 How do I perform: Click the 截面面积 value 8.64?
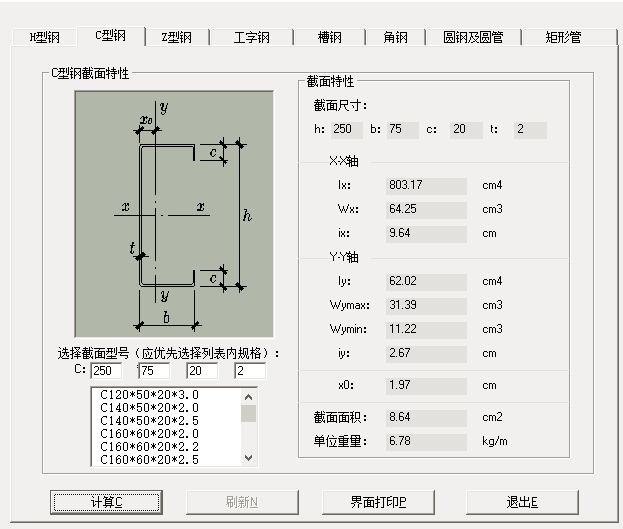pos(426,418)
